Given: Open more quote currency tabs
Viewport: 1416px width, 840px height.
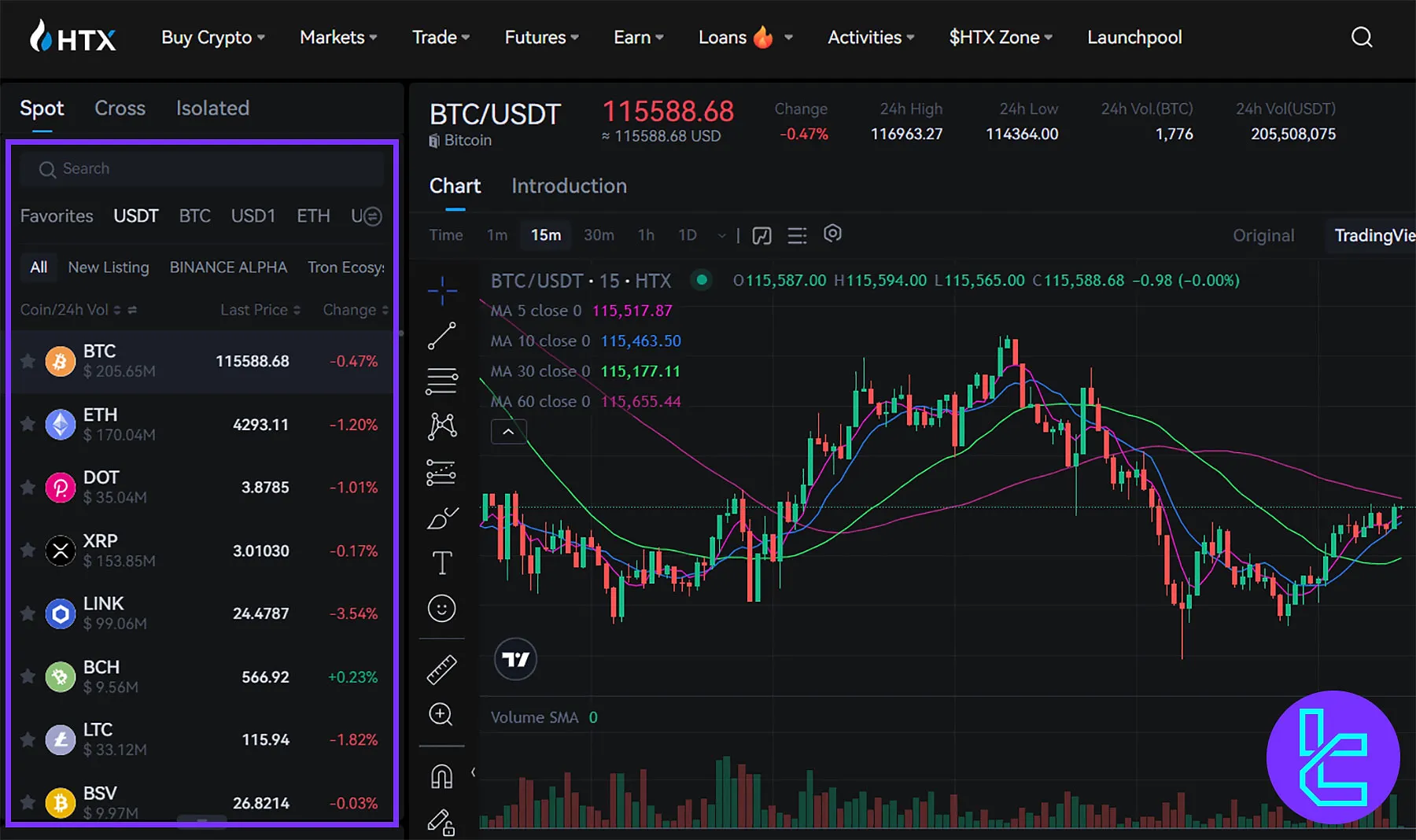Looking at the screenshot, I should click(x=373, y=216).
